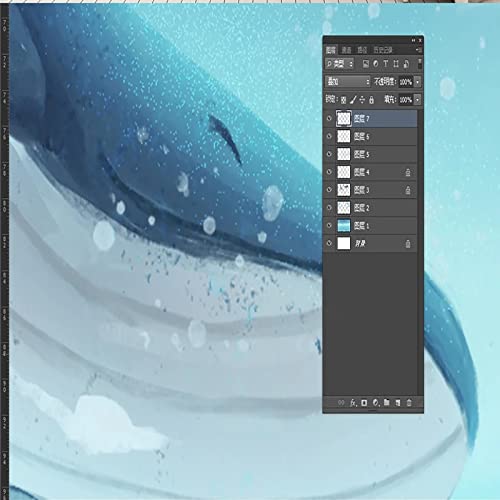Click the layers panel vertical scrollbar
This screenshot has width=500, height=500.
[420, 252]
